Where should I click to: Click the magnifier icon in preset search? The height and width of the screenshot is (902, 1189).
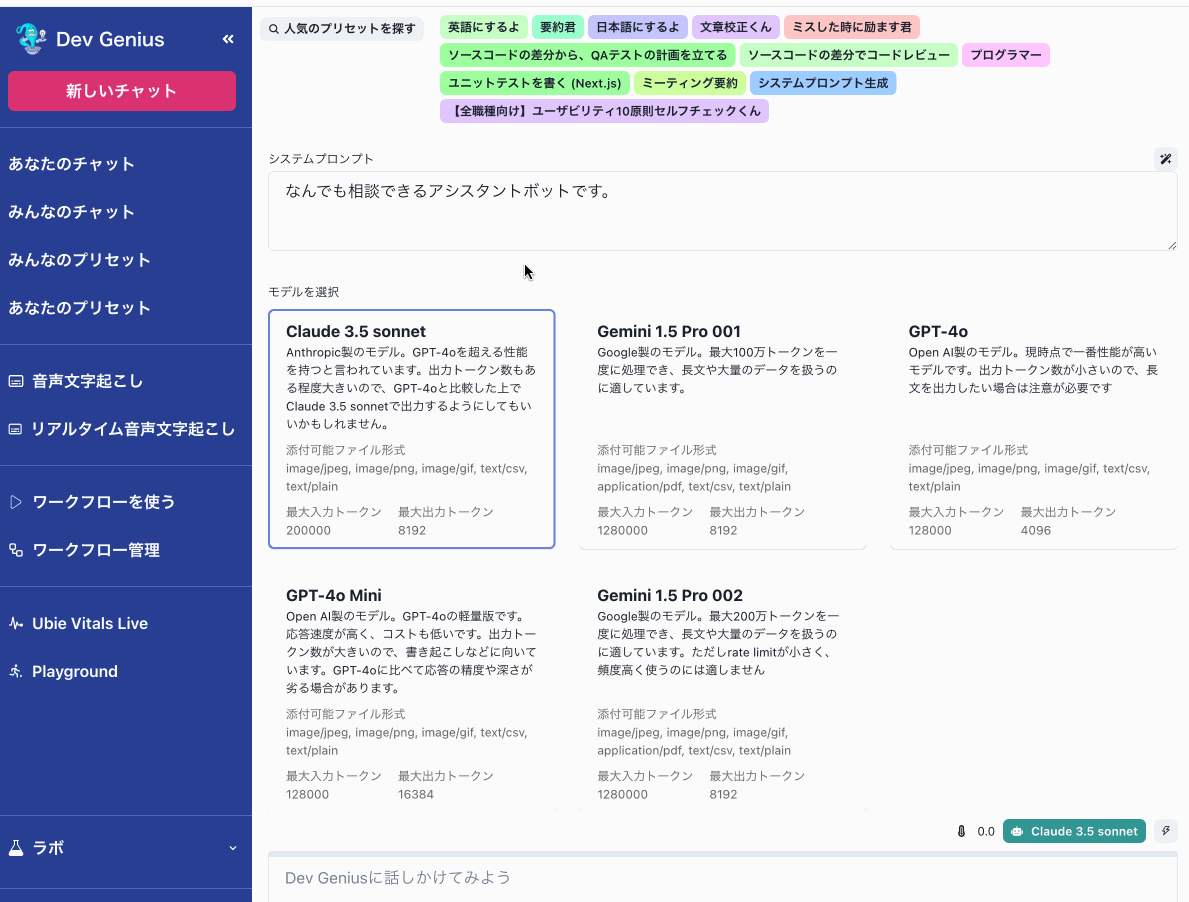pos(274,29)
